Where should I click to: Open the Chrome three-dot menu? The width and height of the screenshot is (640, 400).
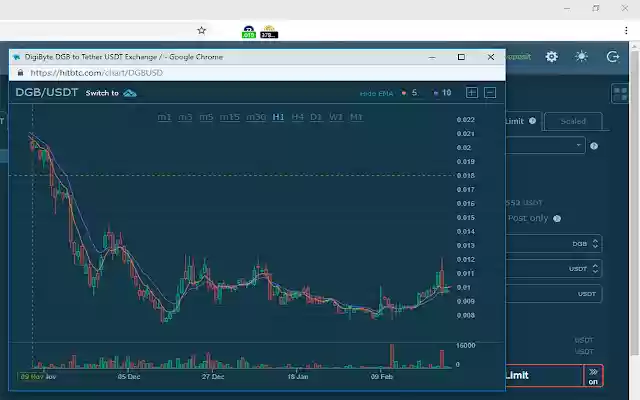point(626,30)
